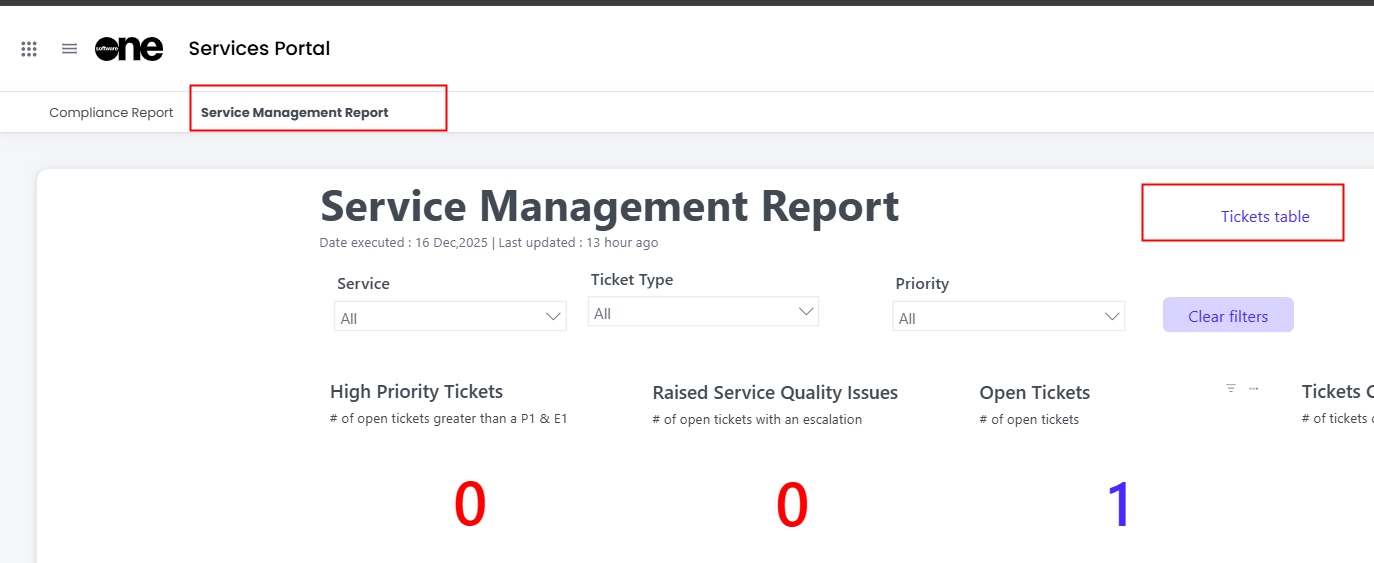This screenshot has width=1374, height=563.
Task: Click the Open Tickets count value
Action: click(x=1118, y=505)
